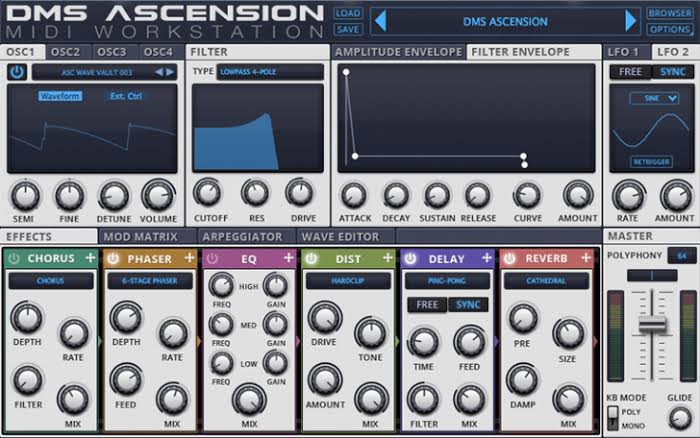Click the master volume fader handle
The height and width of the screenshot is (438, 700).
click(x=652, y=325)
